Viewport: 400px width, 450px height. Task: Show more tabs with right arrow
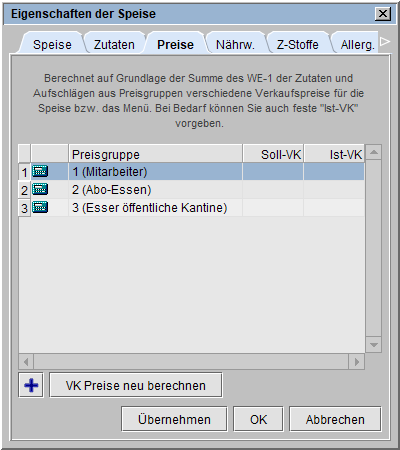[x=385, y=42]
